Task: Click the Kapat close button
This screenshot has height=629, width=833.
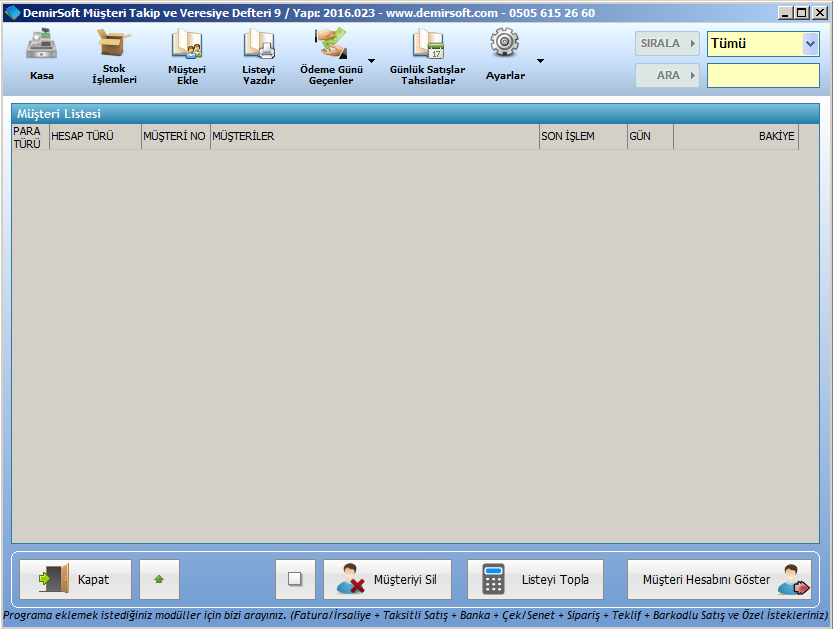Action: click(75, 580)
